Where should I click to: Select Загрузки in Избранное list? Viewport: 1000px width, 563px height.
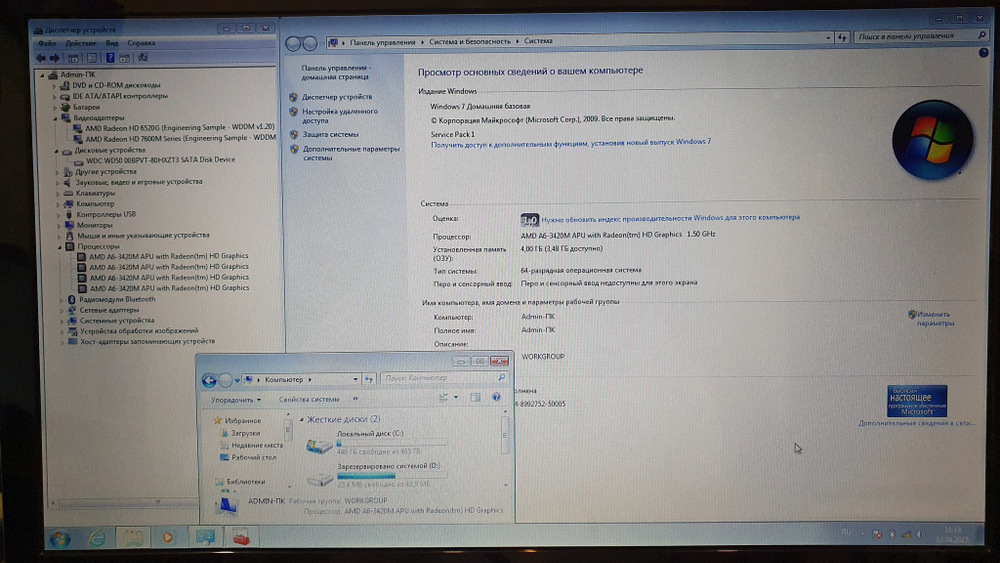pyautogui.click(x=246, y=433)
